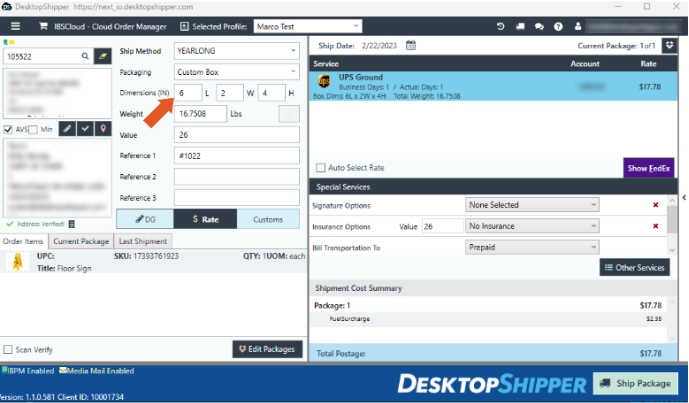Image resolution: width=689 pixels, height=403 pixels.
Task: Click the shopping cart icon beside IBSCloud
Action: click(x=43, y=26)
